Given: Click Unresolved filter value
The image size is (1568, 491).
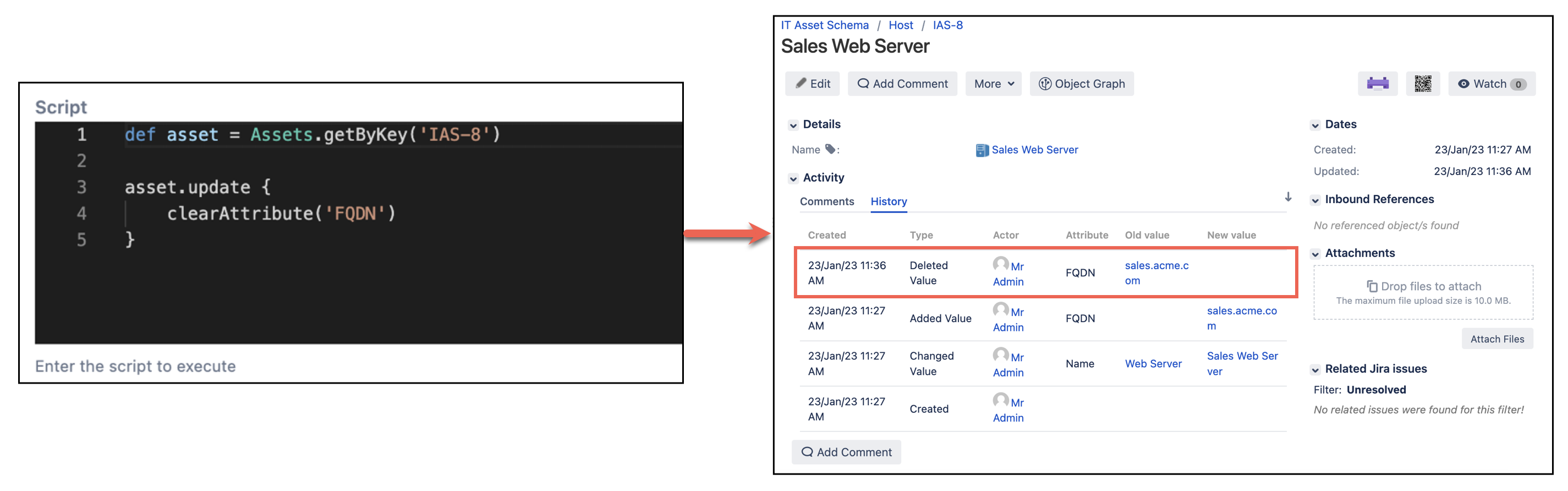Looking at the screenshot, I should (1375, 390).
